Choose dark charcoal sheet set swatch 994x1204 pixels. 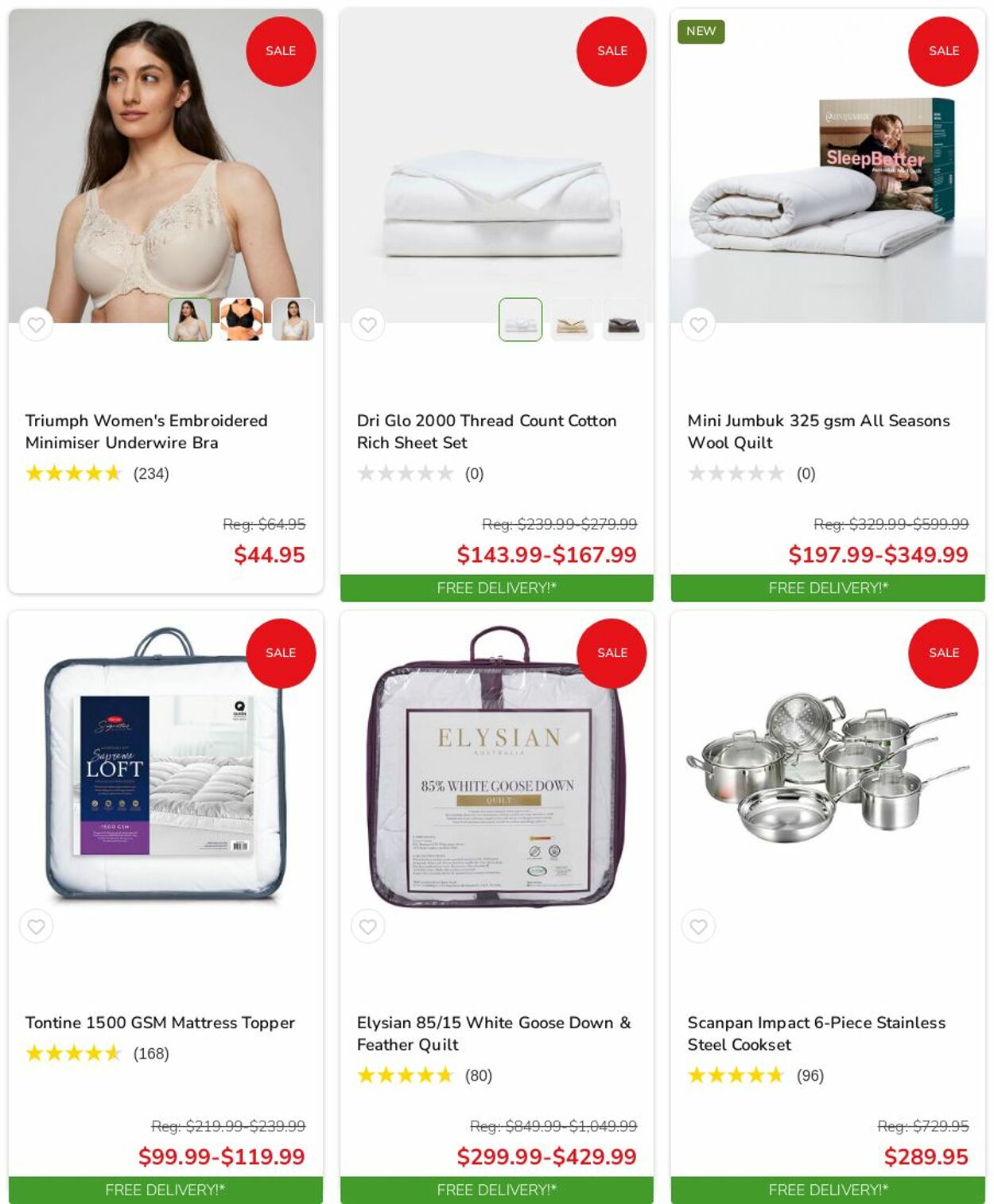[x=624, y=320]
